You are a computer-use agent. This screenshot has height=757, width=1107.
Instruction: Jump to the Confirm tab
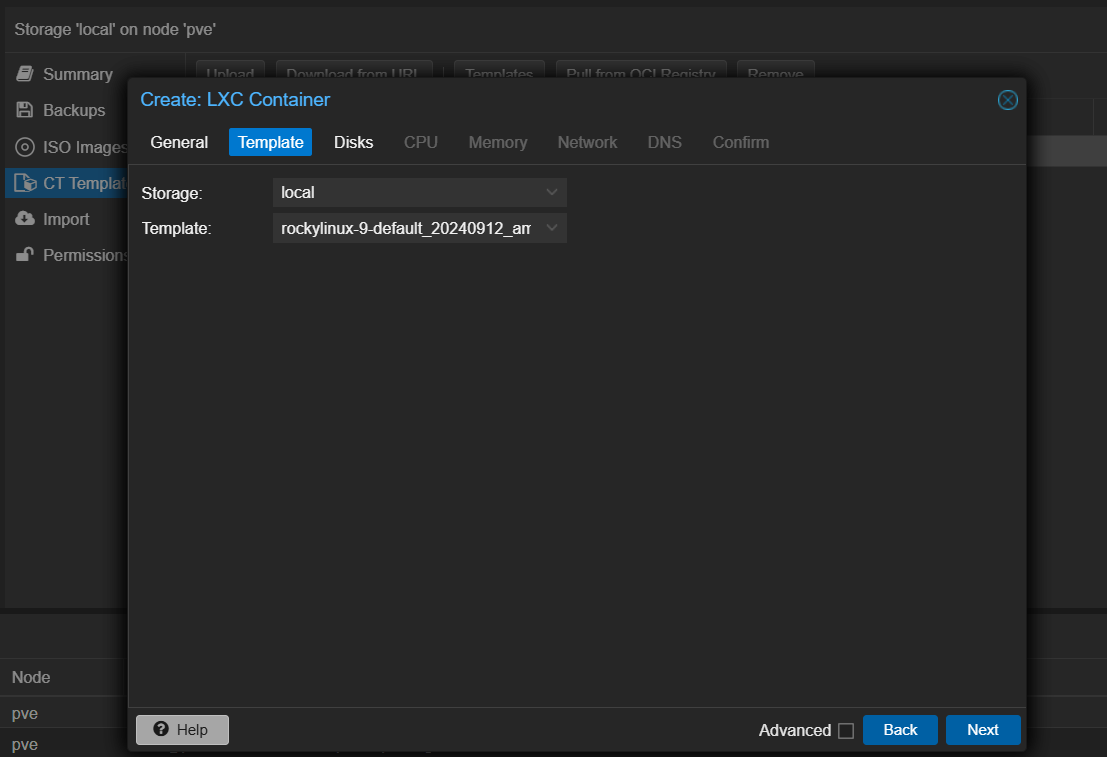[x=741, y=142]
